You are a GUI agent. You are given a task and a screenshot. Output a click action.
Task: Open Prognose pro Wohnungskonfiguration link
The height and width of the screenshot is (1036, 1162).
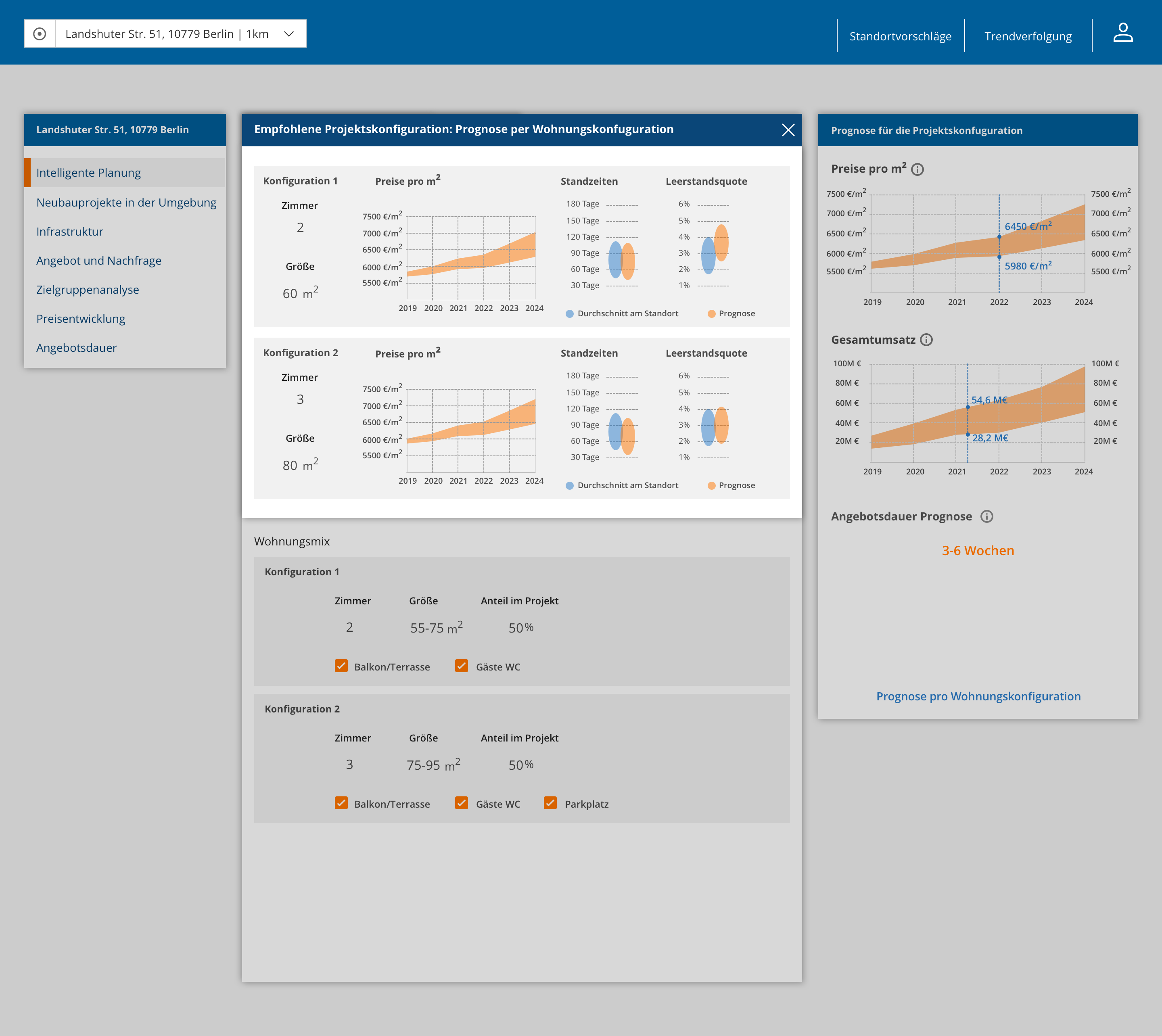click(978, 696)
